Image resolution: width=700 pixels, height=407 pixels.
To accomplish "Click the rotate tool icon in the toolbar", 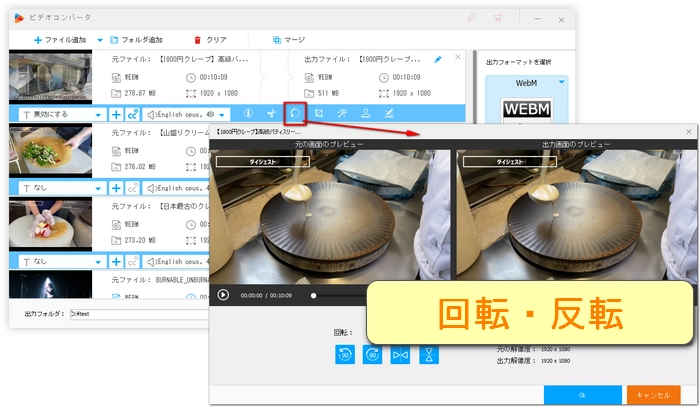I will (x=295, y=114).
